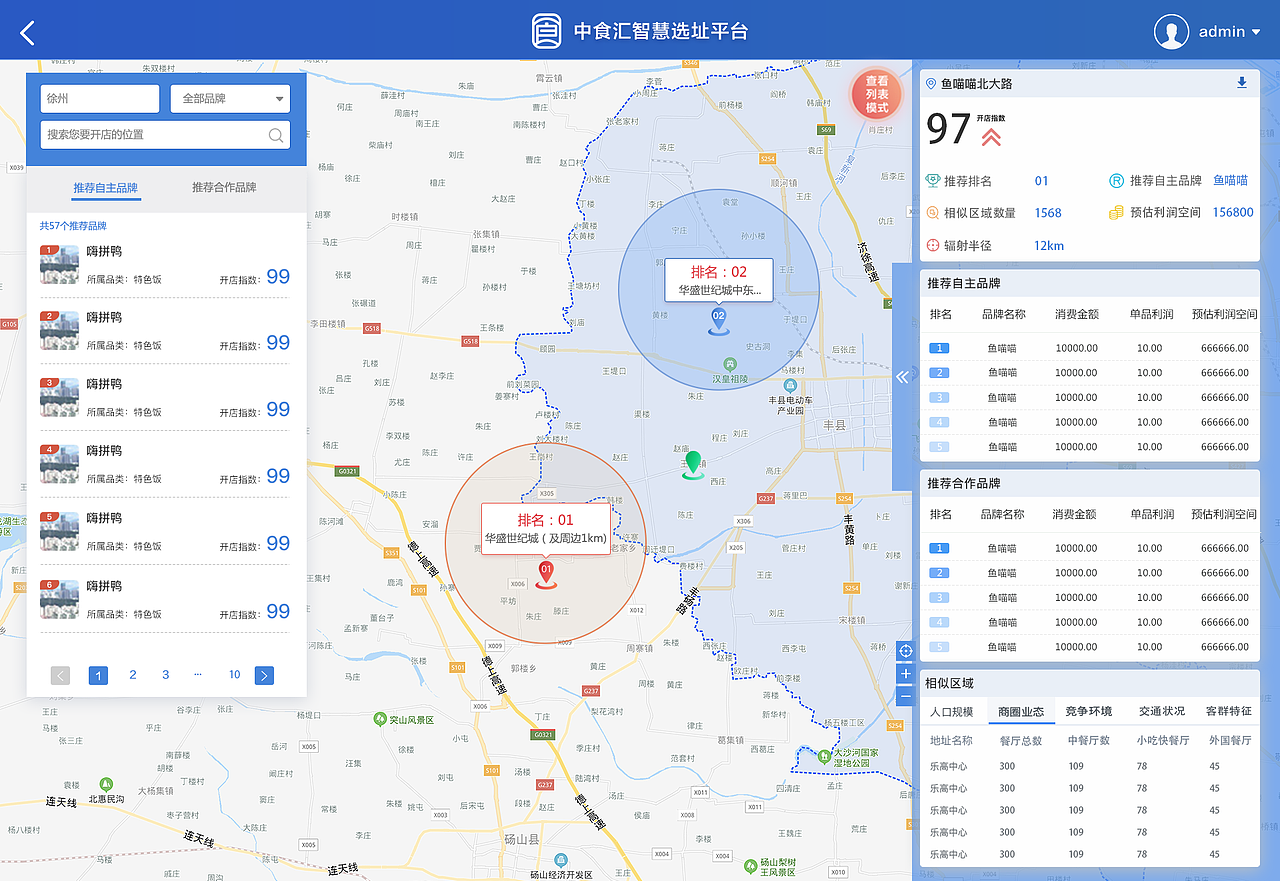Screen dimensions: 1280x881
Task: Click the 12km radius value
Action: [x=1049, y=245]
